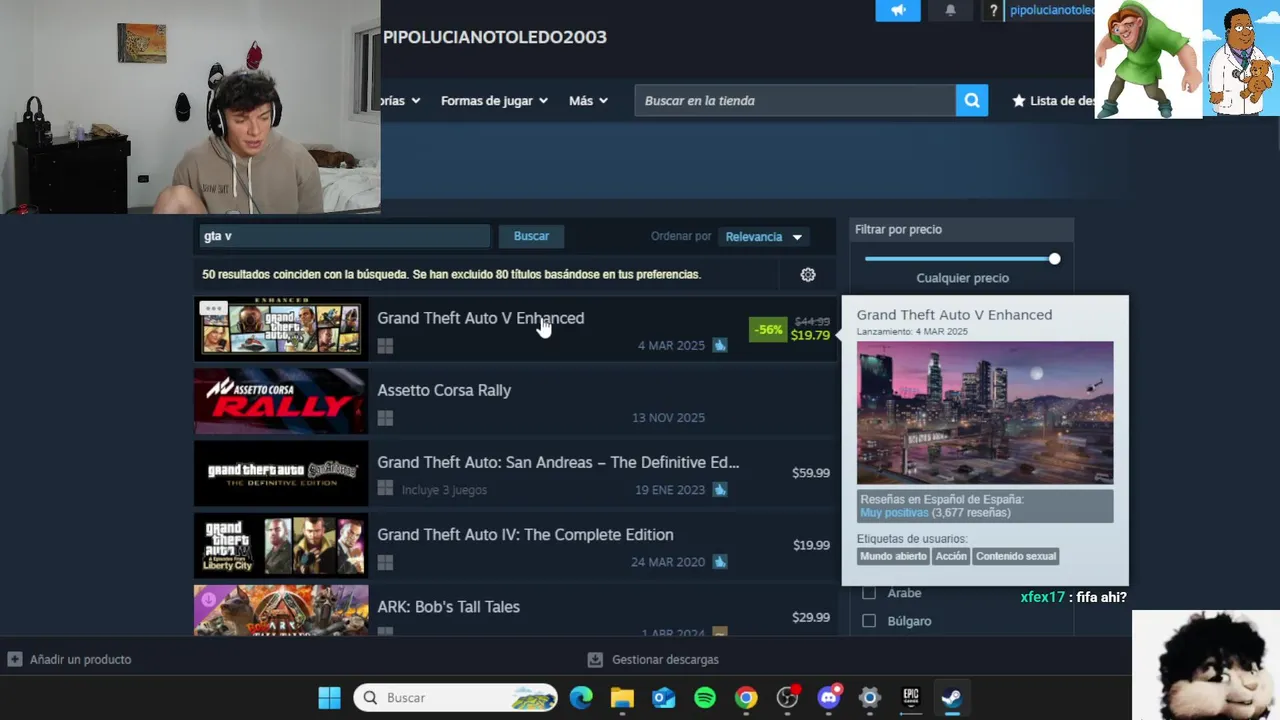Tick the Búlgaro language checkbox
The width and height of the screenshot is (1280, 720).
click(869, 621)
